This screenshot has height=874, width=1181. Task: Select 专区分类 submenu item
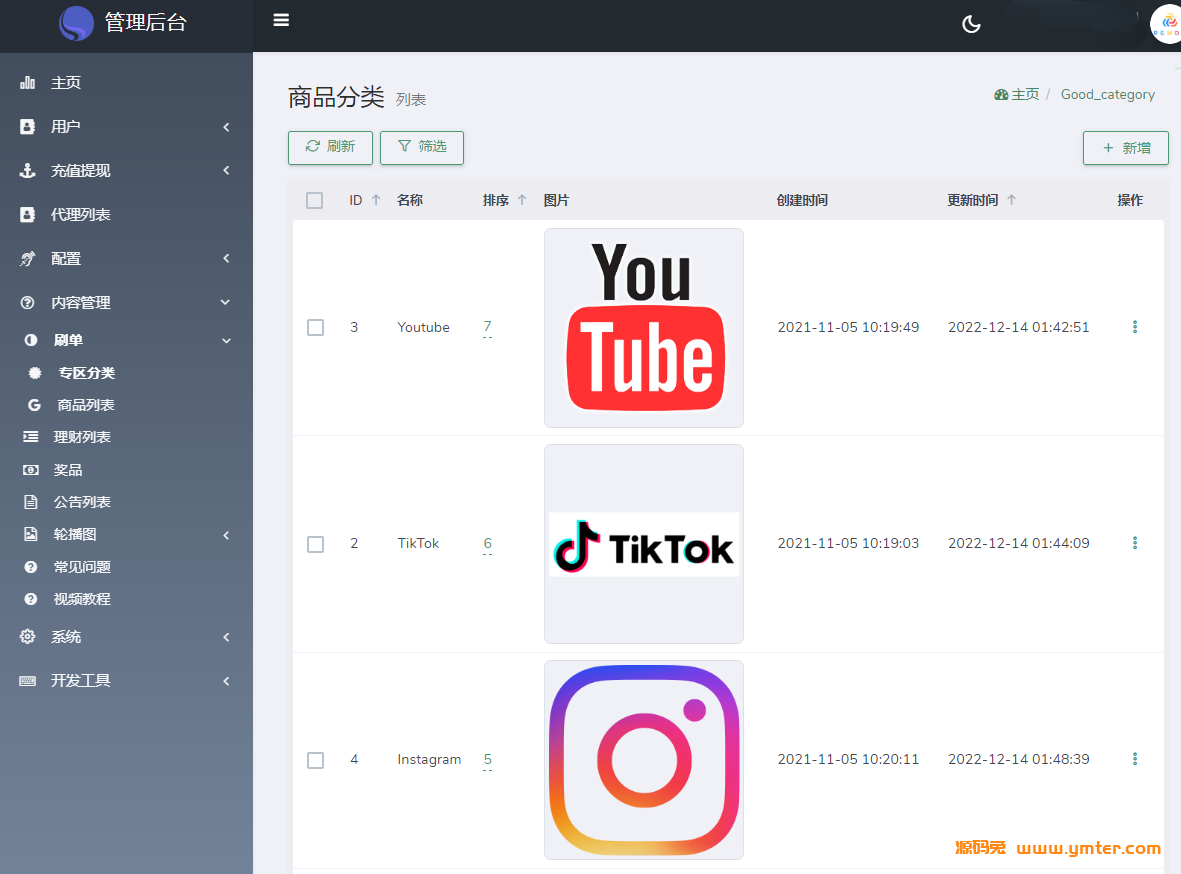[x=87, y=373]
